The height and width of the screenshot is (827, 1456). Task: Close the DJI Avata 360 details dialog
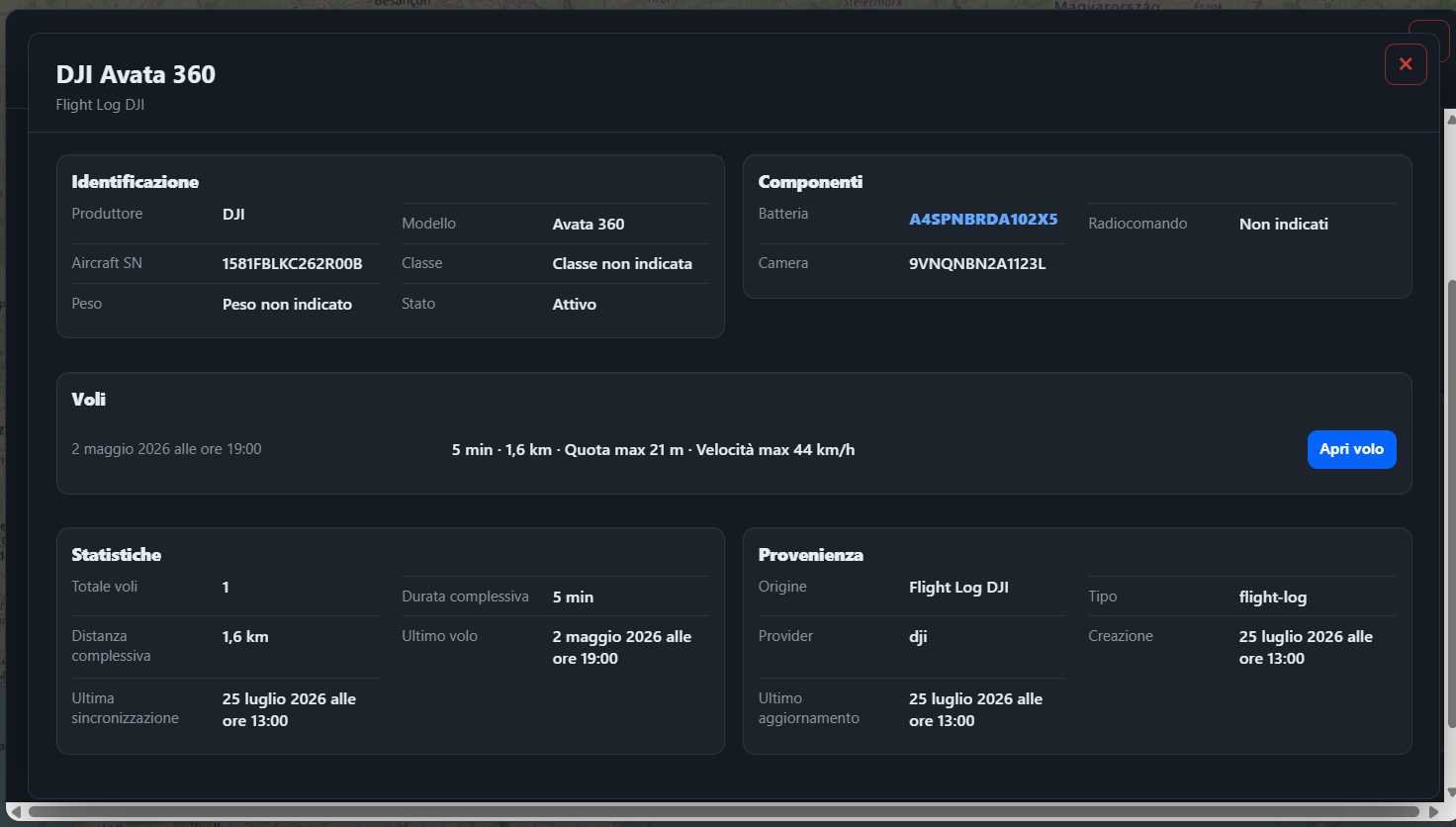click(1406, 64)
